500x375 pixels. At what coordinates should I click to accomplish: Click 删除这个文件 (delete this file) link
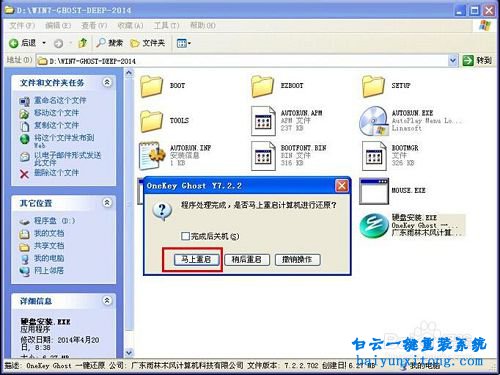[x=56, y=173]
